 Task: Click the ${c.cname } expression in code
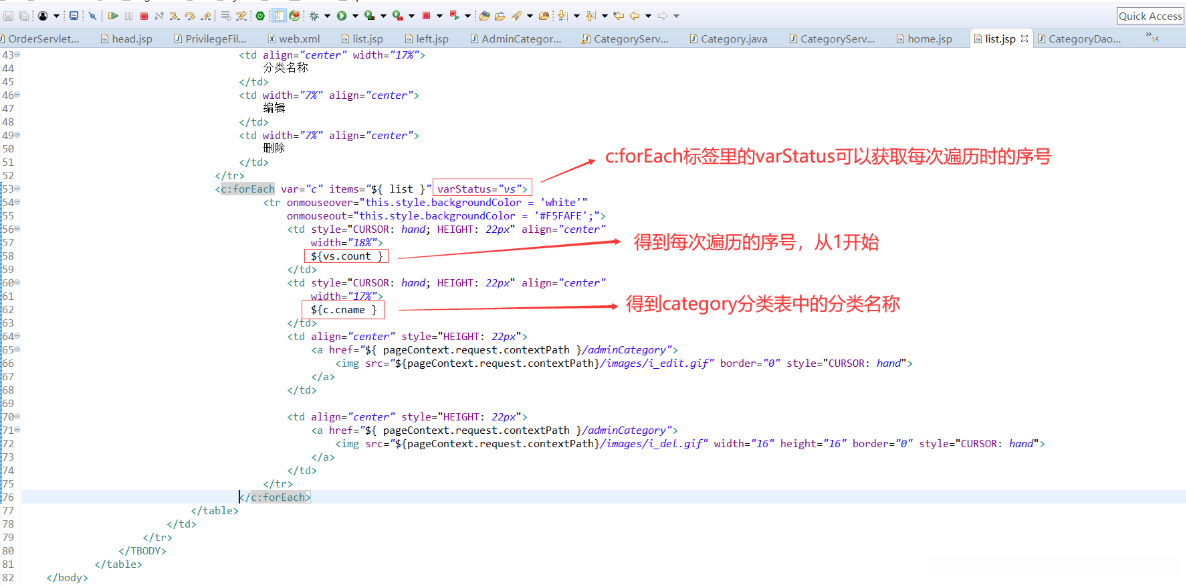pyautogui.click(x=343, y=310)
